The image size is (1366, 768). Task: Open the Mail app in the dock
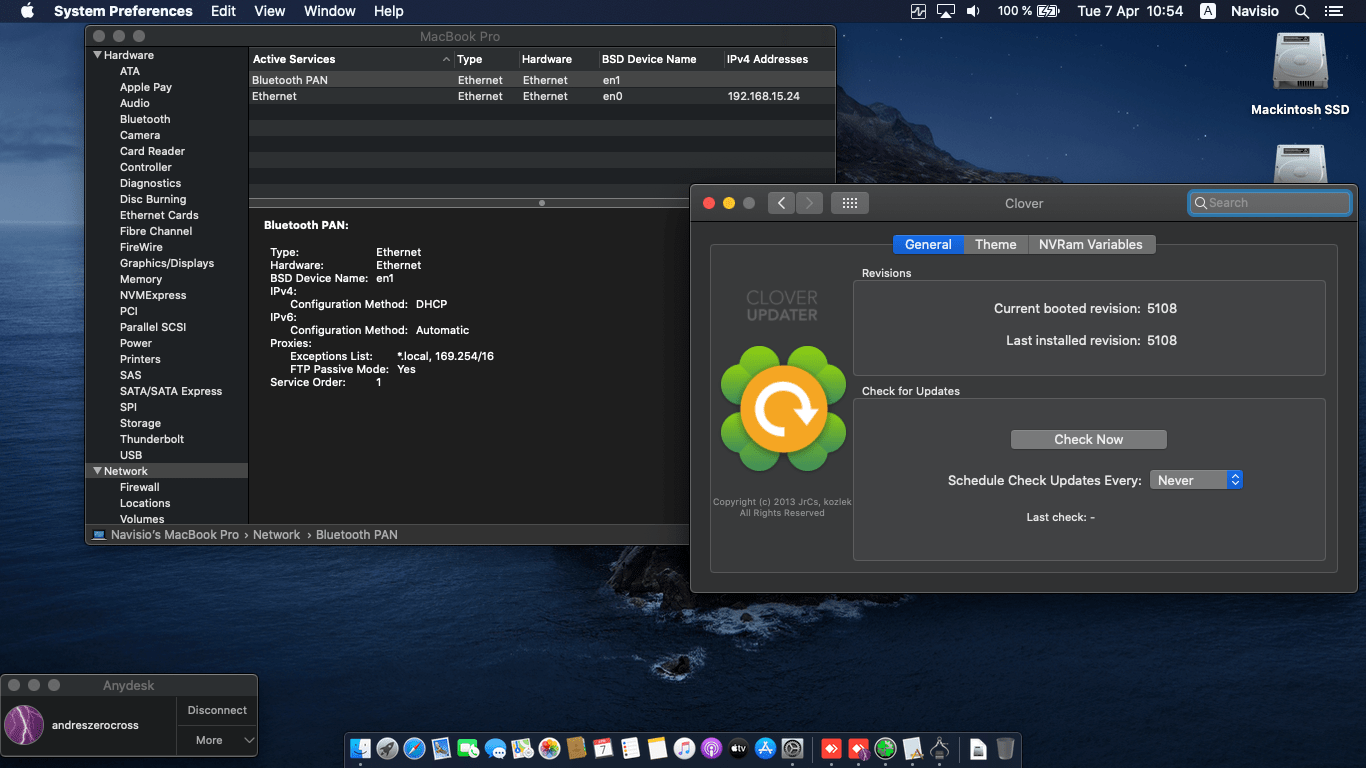click(x=442, y=748)
